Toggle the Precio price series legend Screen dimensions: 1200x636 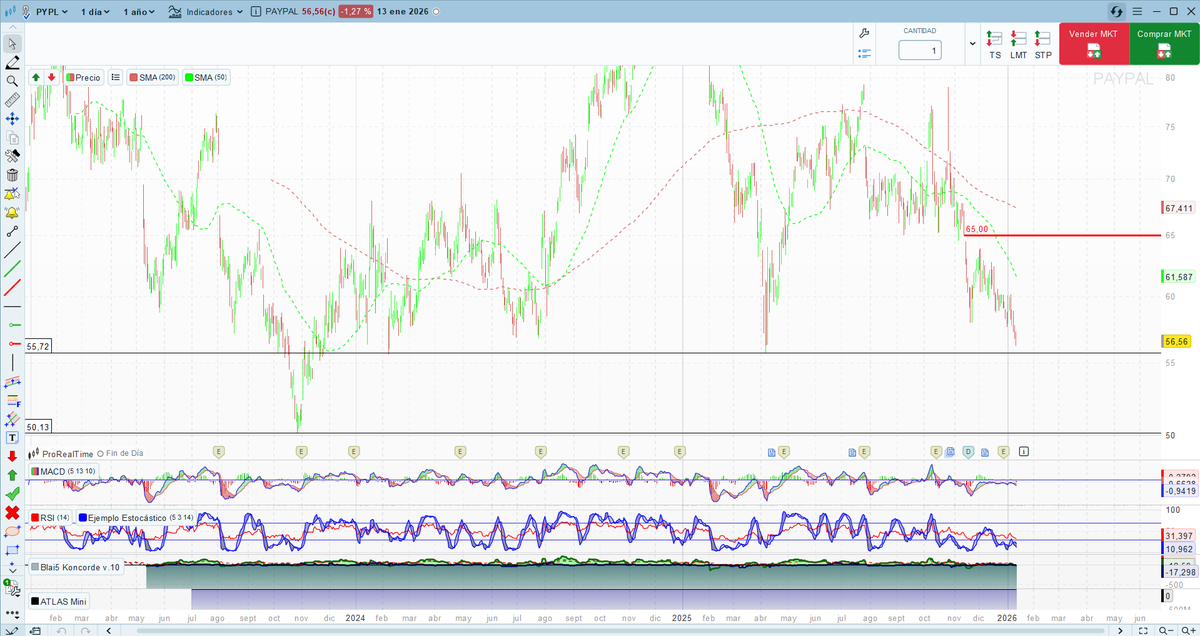tap(84, 77)
